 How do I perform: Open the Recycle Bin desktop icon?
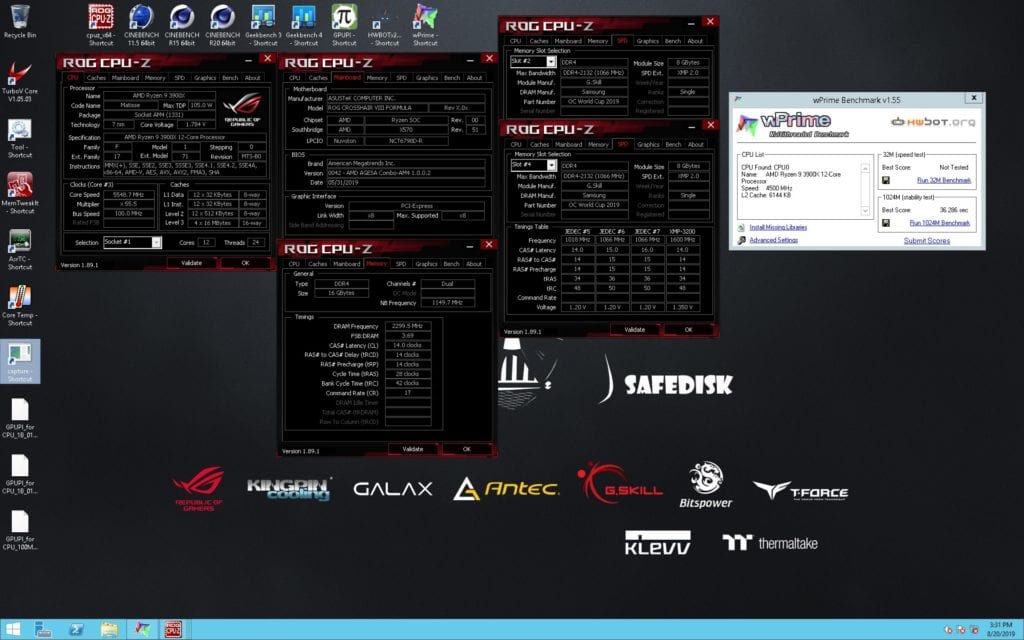click(x=20, y=22)
